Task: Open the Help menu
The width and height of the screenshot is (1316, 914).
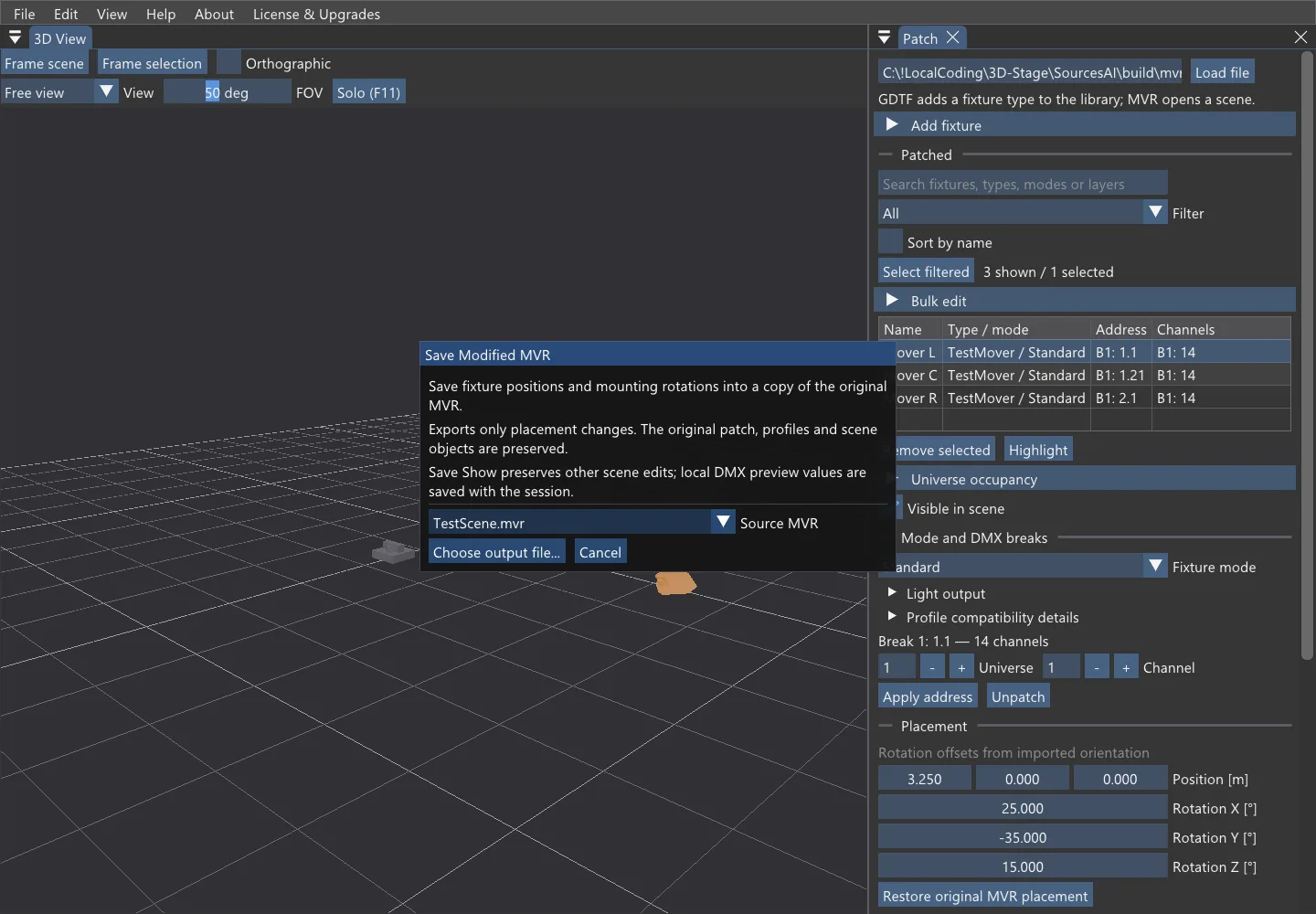Action: coord(161,14)
